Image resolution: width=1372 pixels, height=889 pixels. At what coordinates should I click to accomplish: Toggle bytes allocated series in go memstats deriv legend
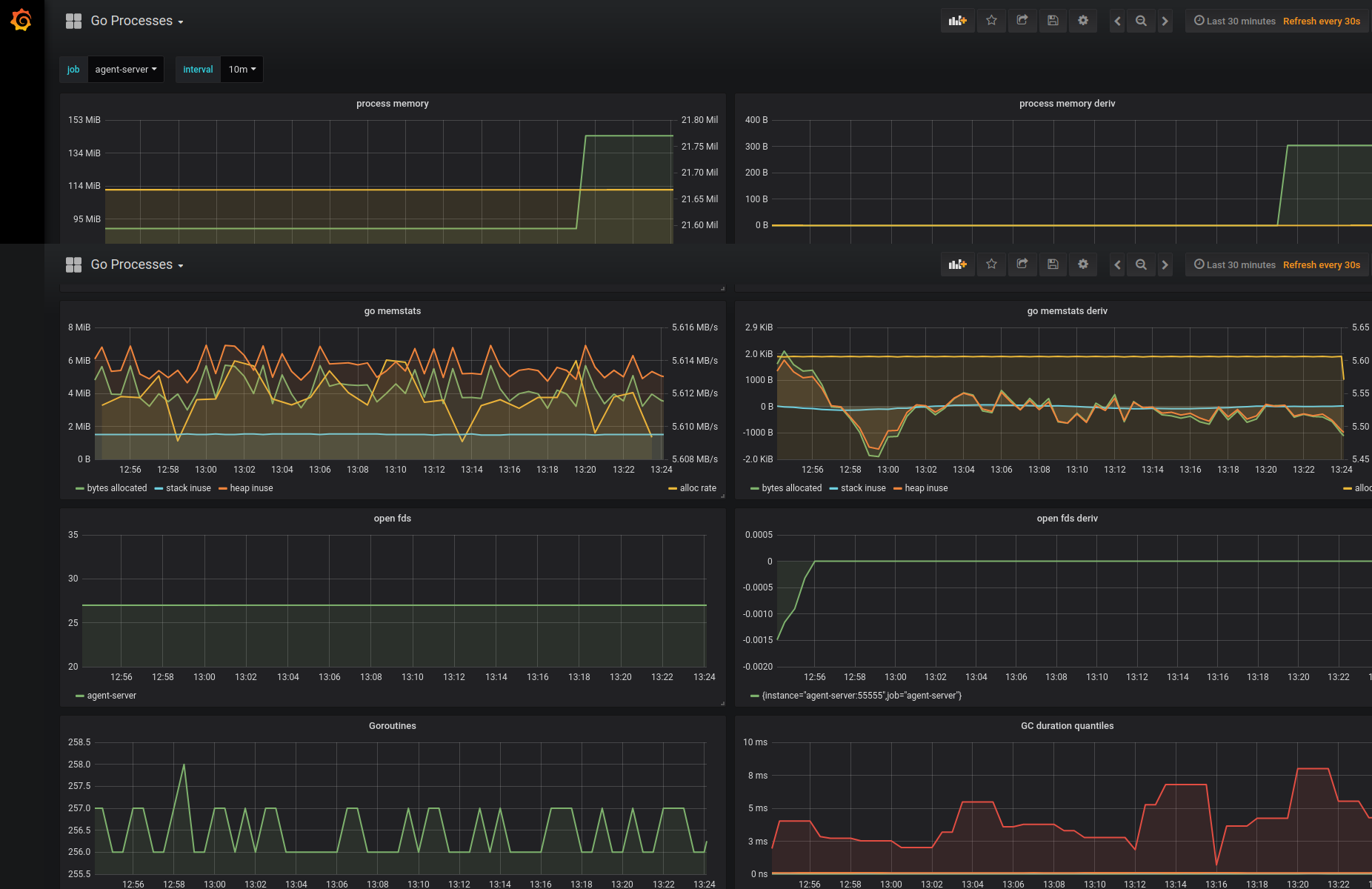[792, 488]
